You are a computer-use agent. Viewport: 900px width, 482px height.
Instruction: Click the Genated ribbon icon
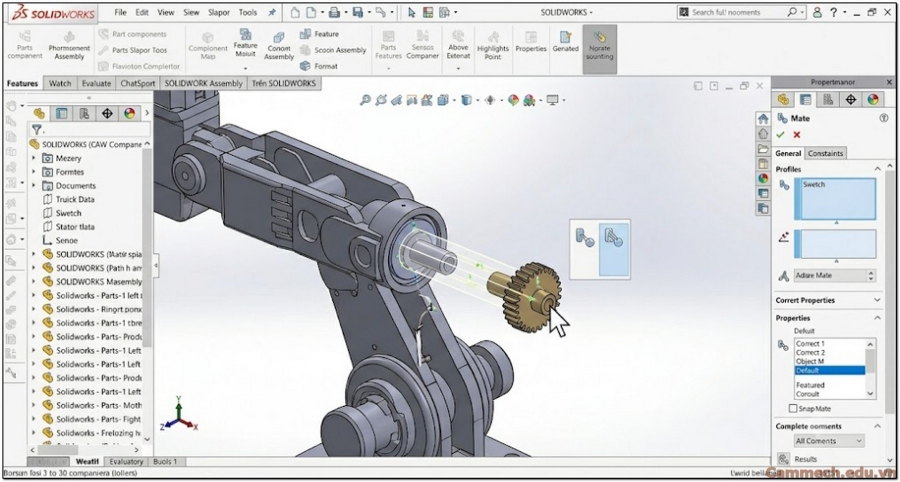(x=565, y=42)
